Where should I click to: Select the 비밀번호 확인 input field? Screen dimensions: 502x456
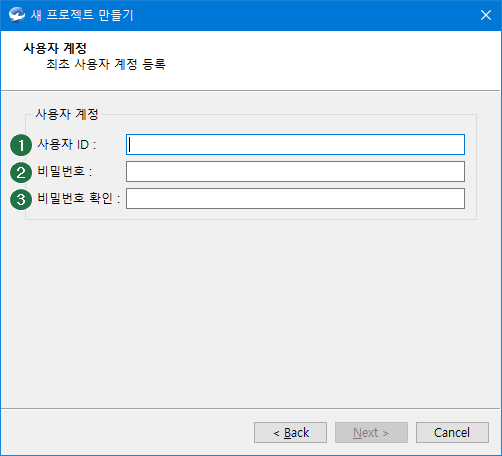click(295, 199)
